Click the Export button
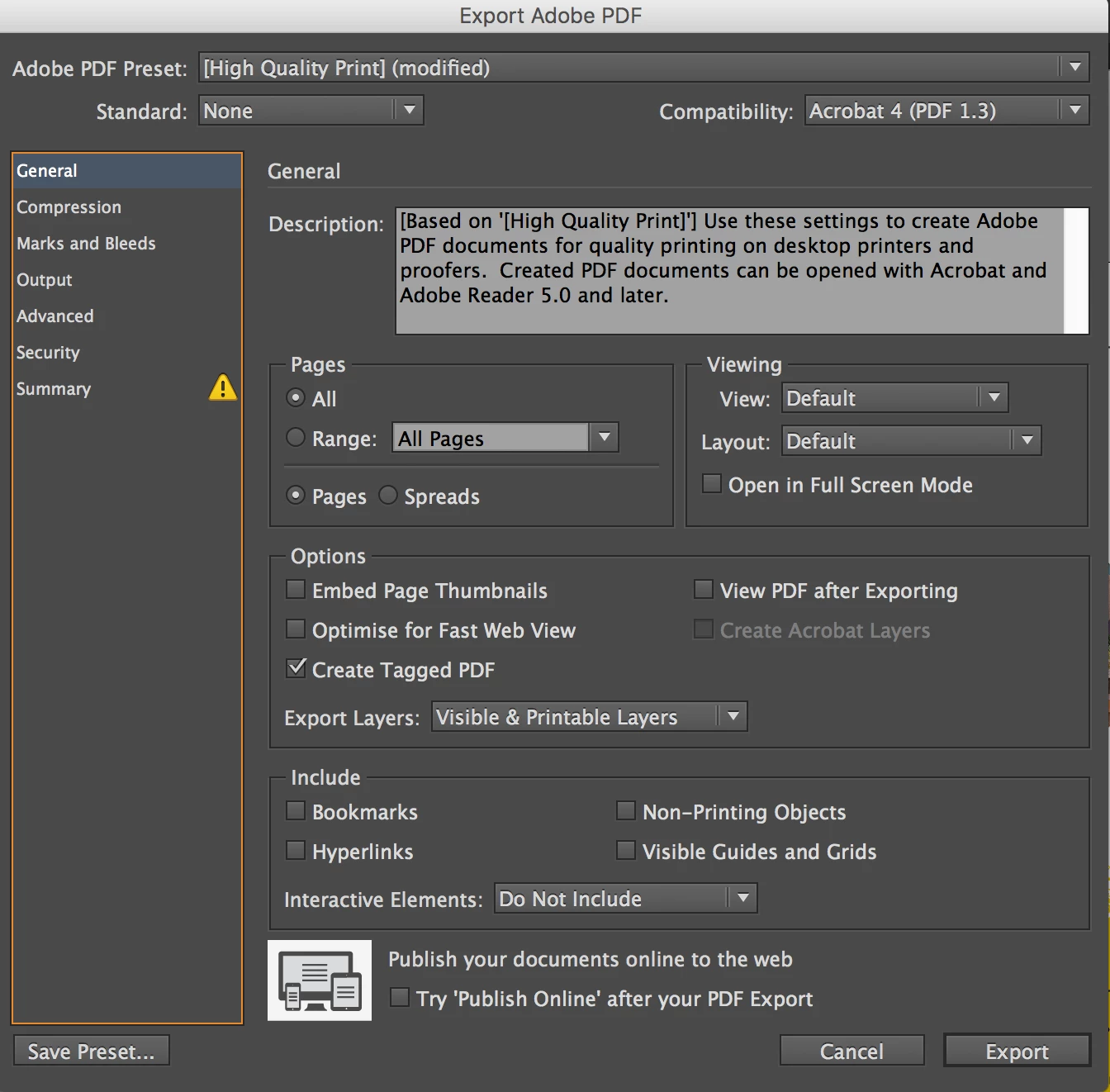Image resolution: width=1110 pixels, height=1092 pixels. pos(1017,1051)
